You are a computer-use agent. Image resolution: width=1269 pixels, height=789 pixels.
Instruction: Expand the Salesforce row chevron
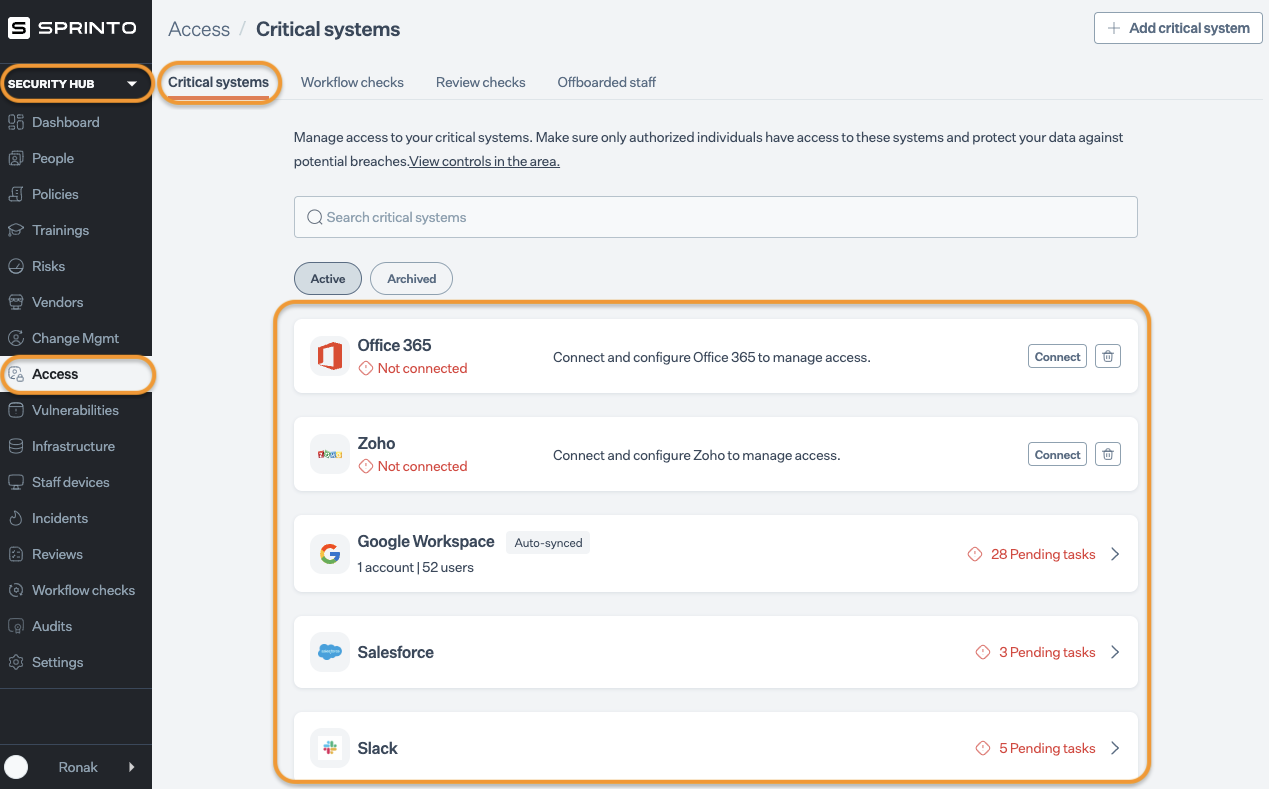pyautogui.click(x=1116, y=652)
